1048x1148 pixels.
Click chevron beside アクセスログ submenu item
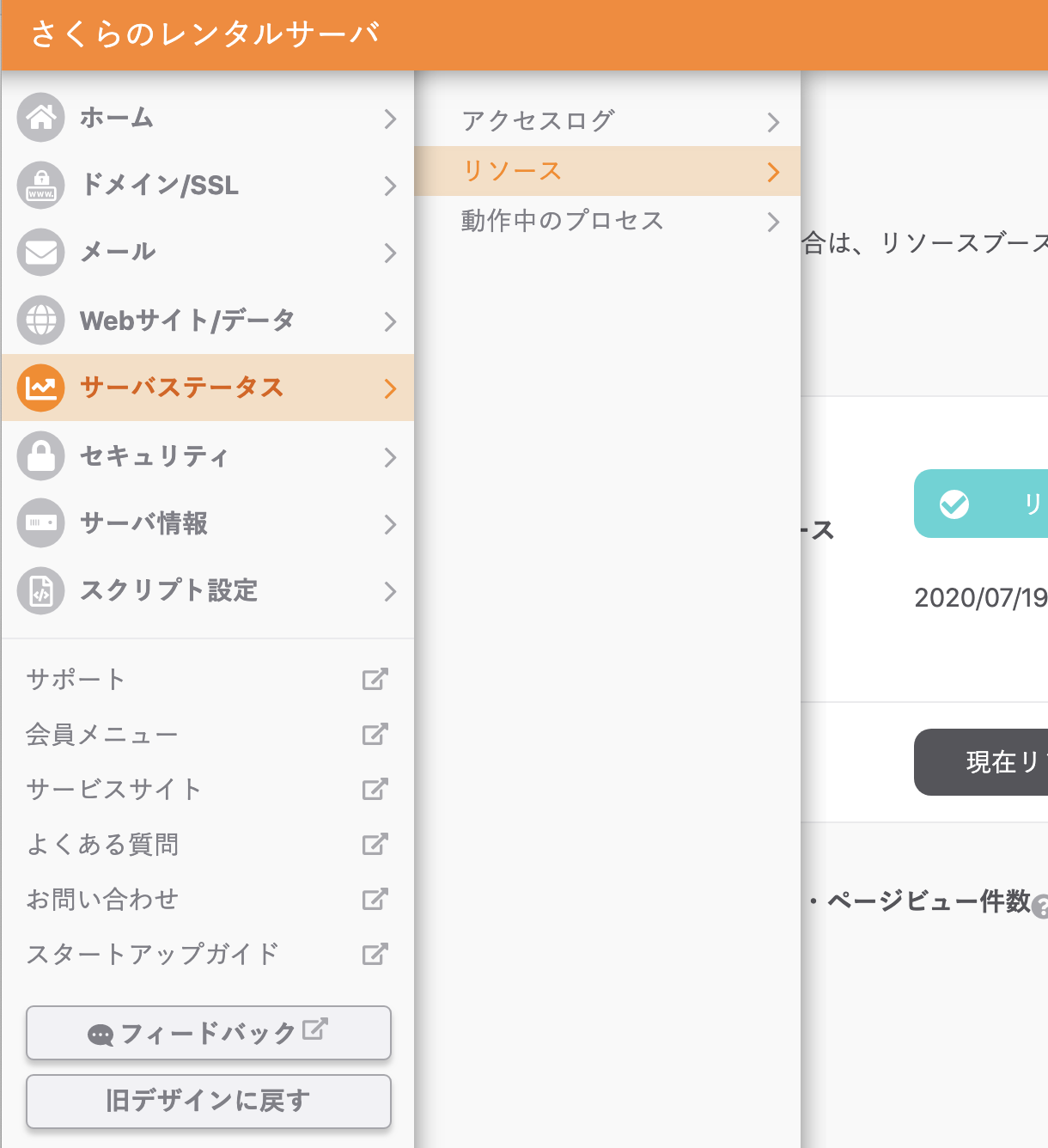[x=773, y=122]
